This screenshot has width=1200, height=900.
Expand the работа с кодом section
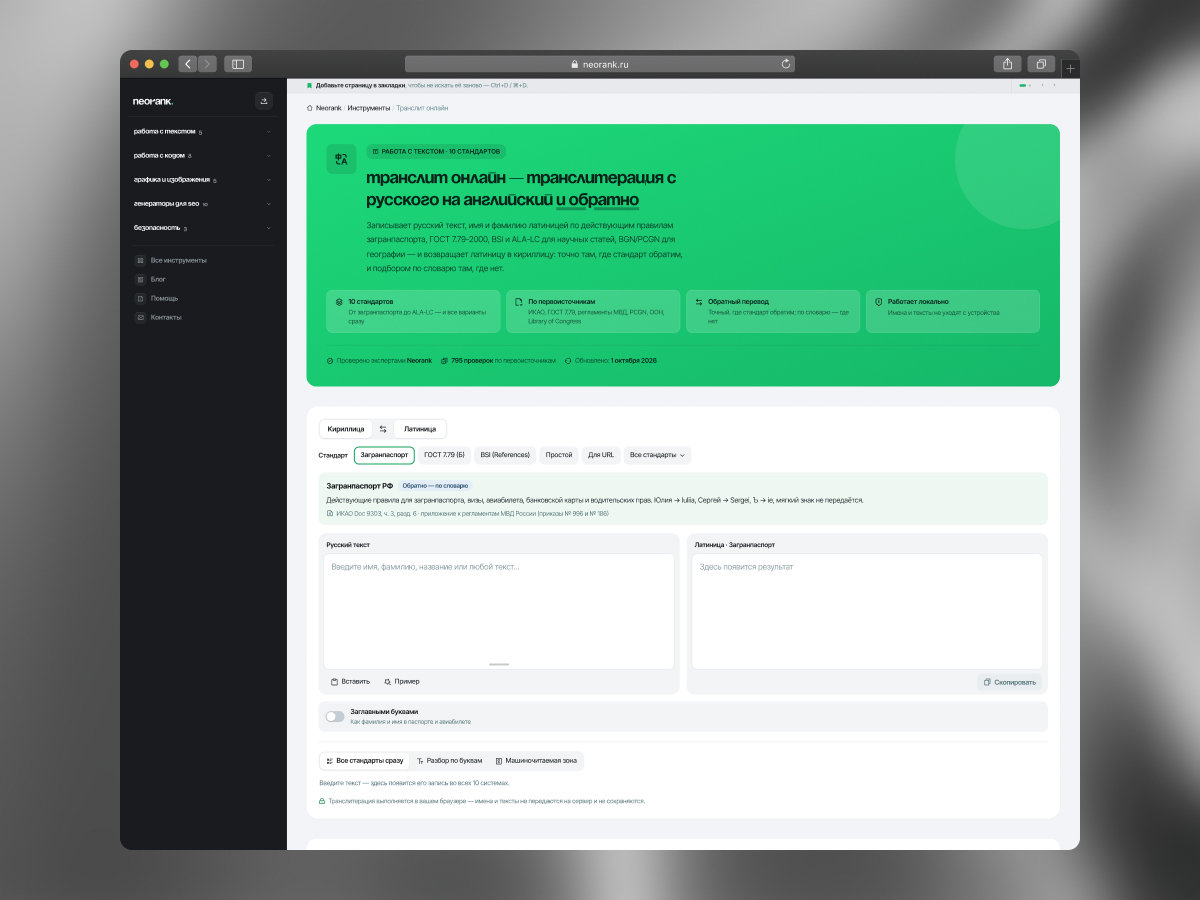click(x=203, y=155)
